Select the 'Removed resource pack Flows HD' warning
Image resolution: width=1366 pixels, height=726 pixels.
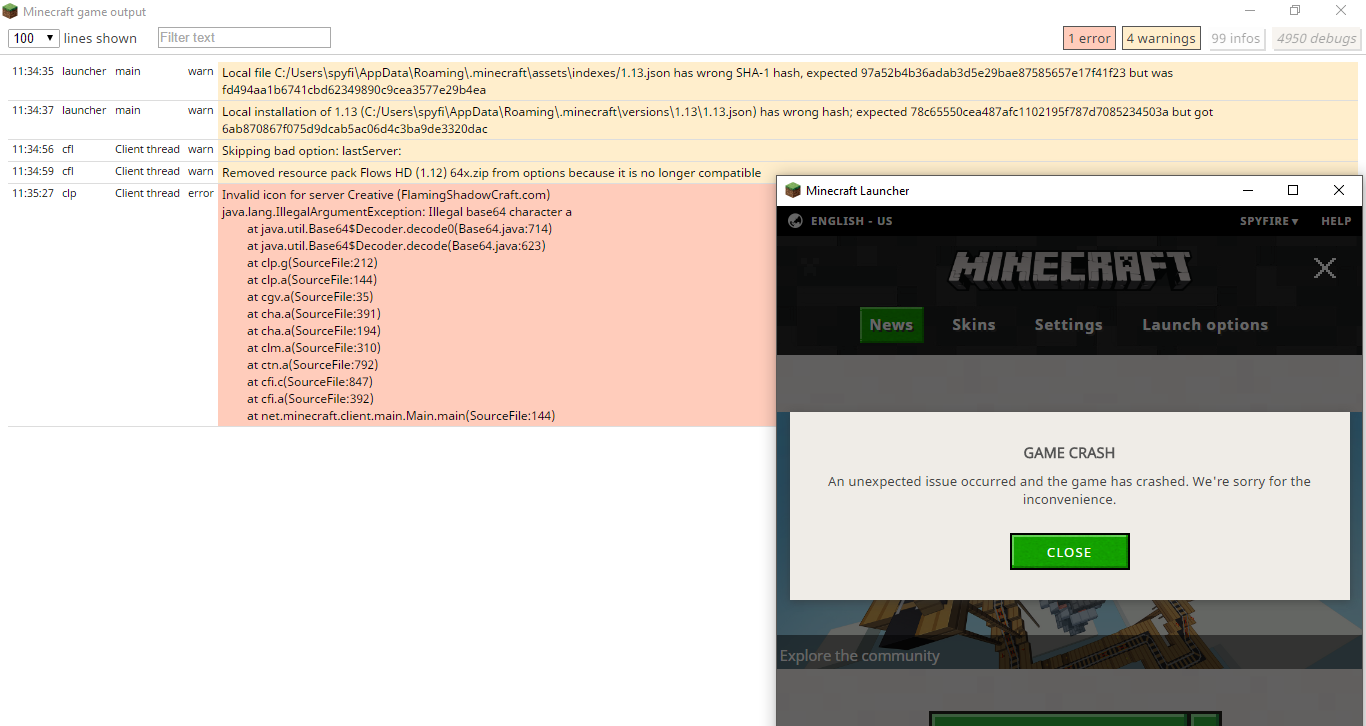491,172
